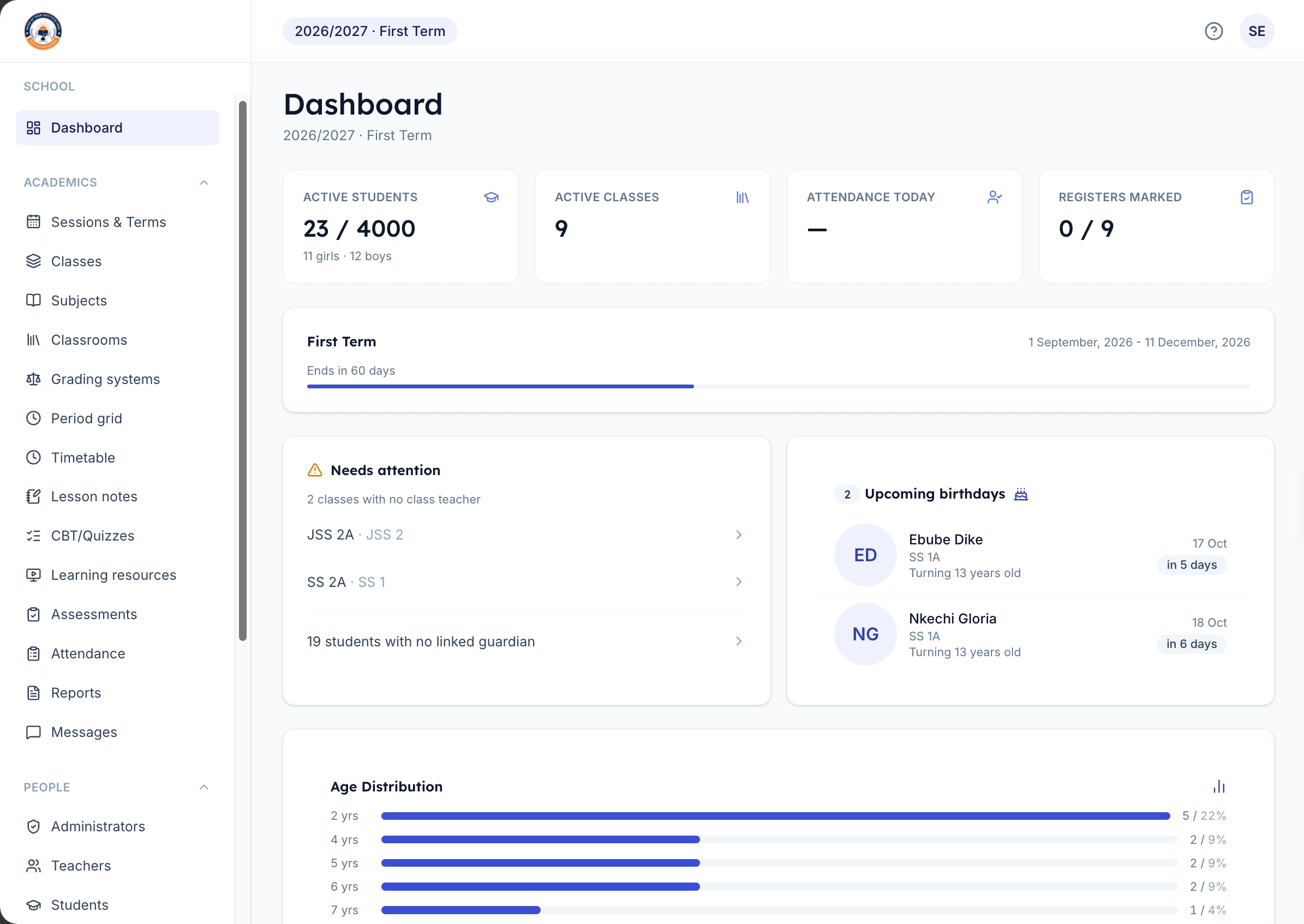1304x924 pixels.
Task: Open the Students page
Action: pyautogui.click(x=117, y=905)
